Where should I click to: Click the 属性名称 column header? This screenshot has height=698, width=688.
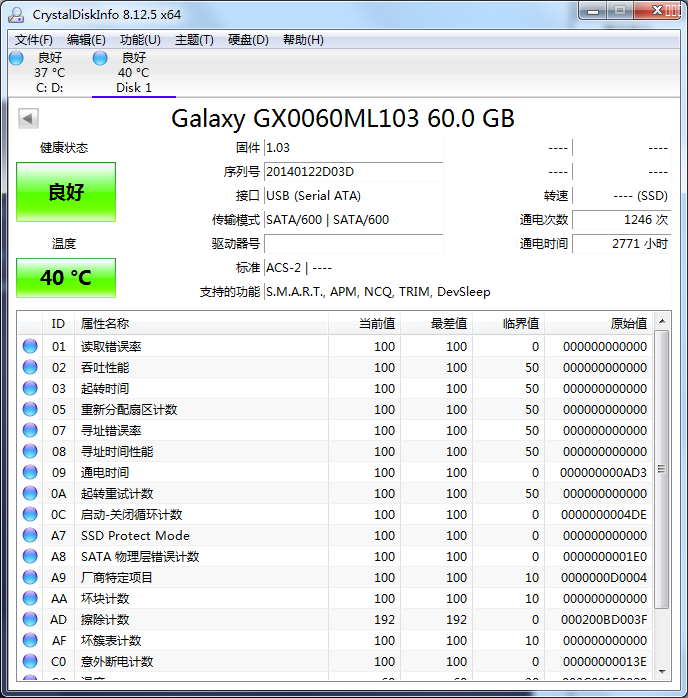[201, 324]
